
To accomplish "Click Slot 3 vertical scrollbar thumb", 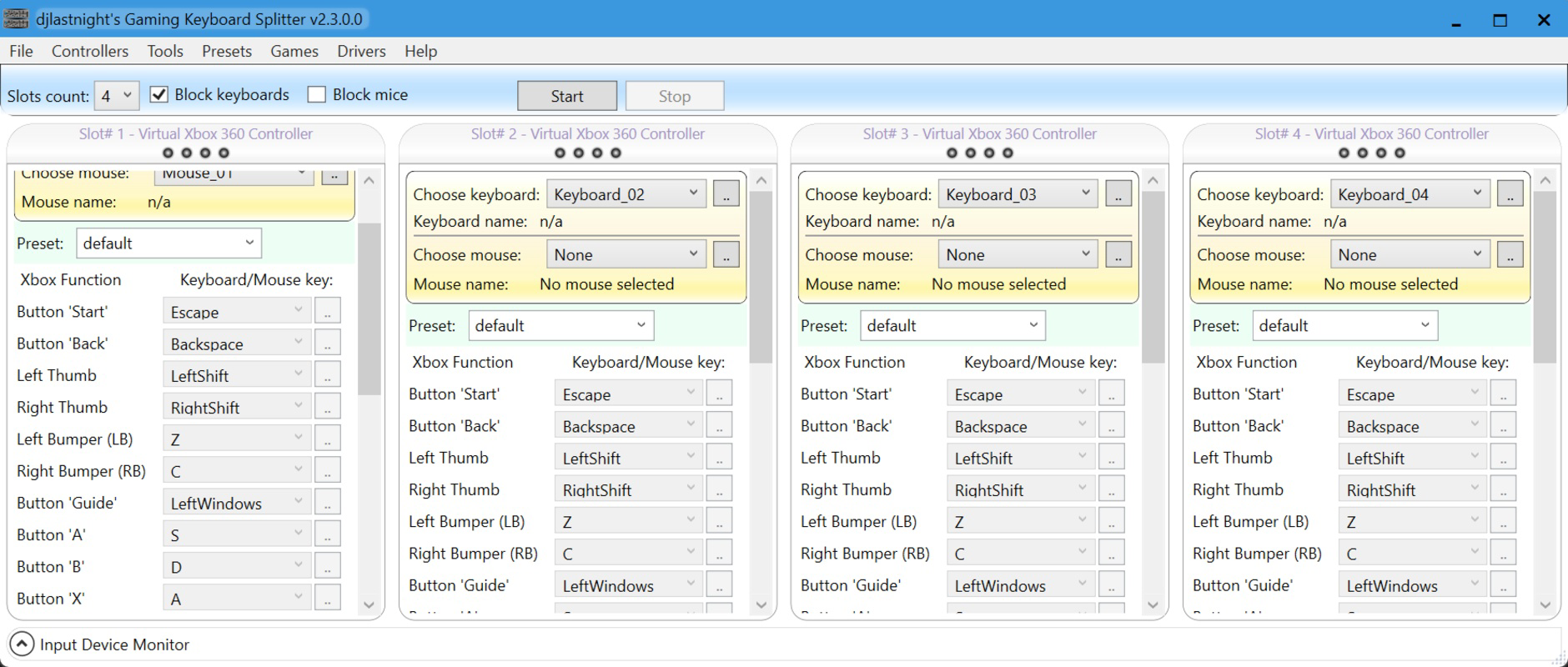I will point(1153,278).
